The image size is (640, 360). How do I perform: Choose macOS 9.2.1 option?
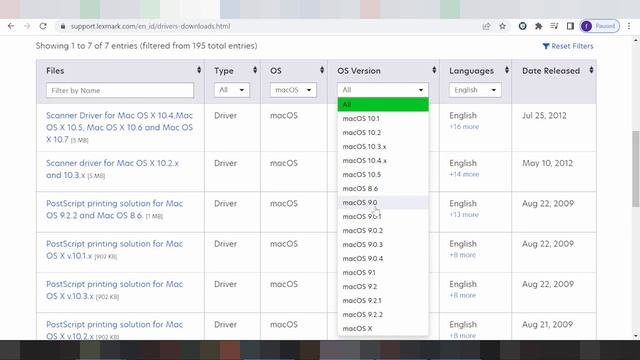(x=383, y=300)
